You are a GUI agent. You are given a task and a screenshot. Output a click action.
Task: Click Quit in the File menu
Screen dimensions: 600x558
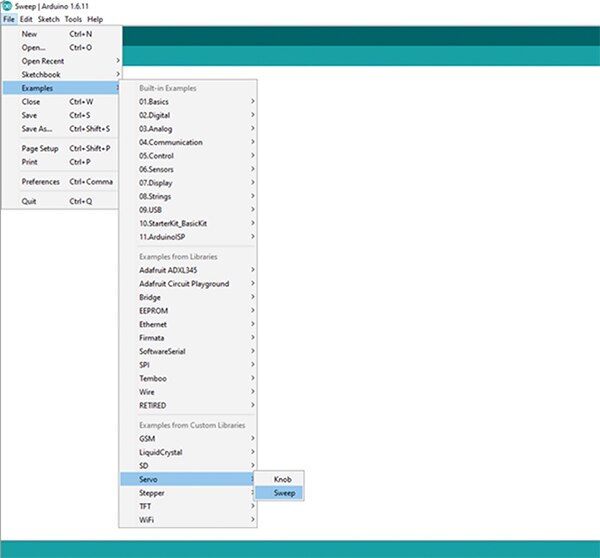pyautogui.click(x=30, y=201)
